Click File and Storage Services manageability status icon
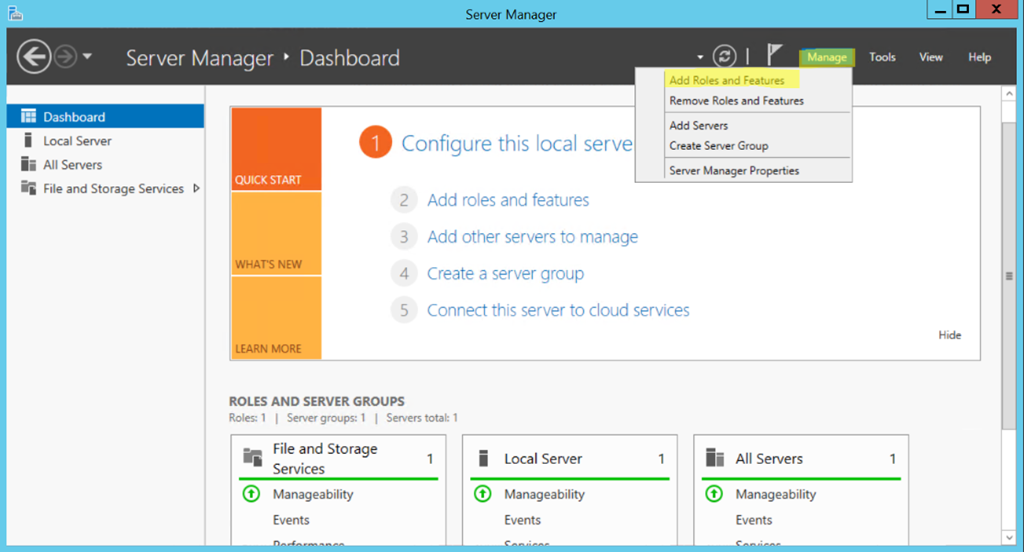Viewport: 1024px width, 552px height. (251, 494)
